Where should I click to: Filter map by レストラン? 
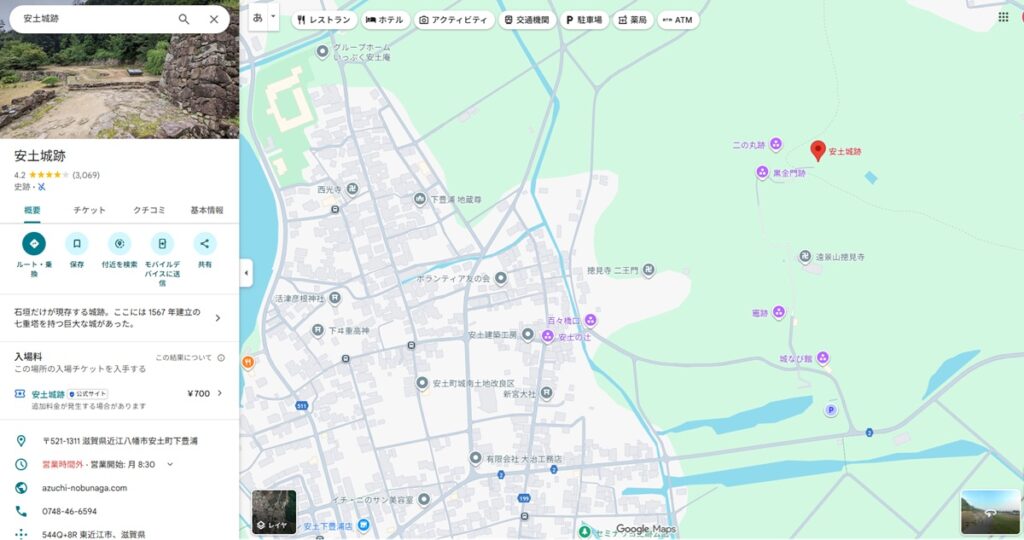[x=322, y=20]
